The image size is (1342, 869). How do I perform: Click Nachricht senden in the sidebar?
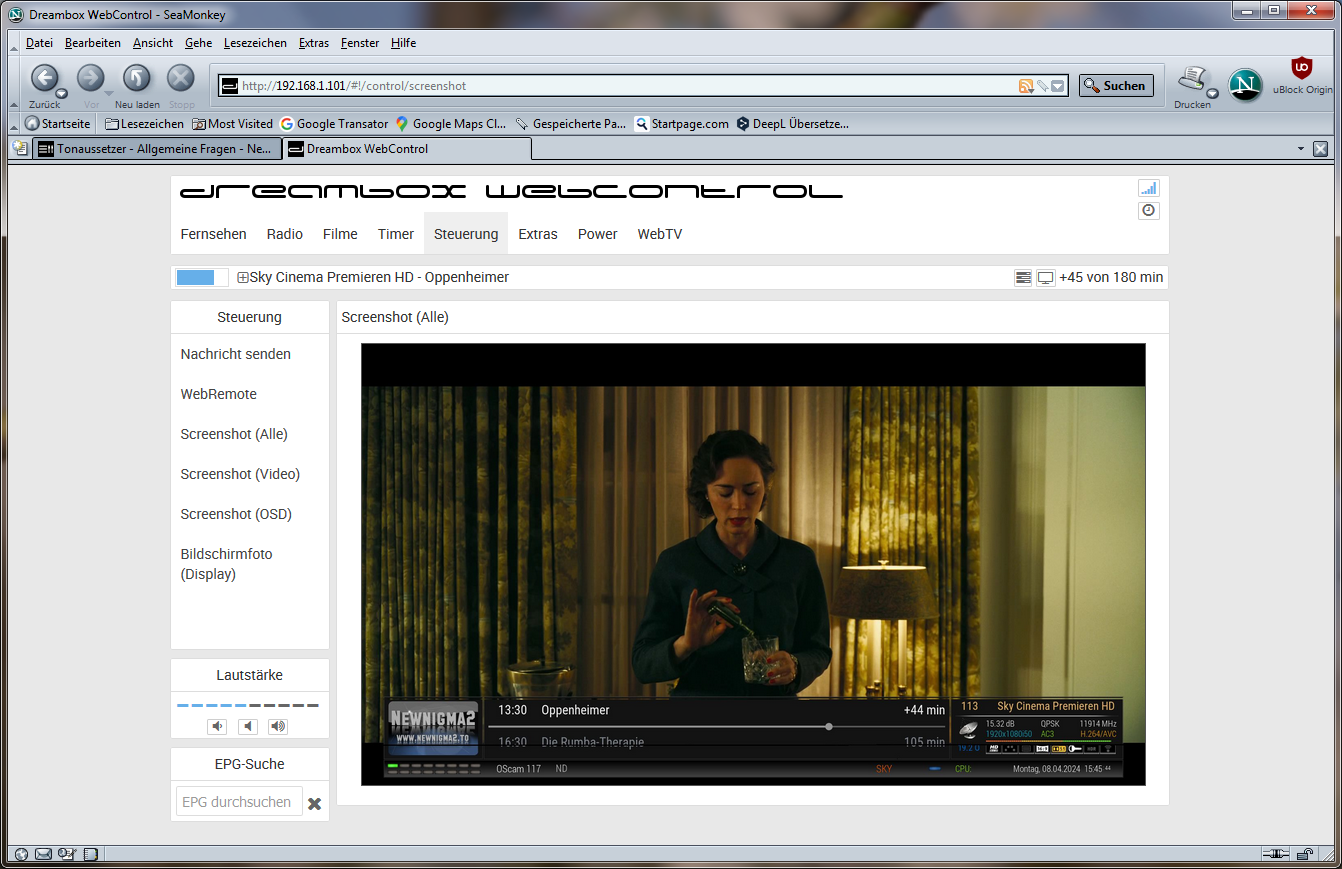coord(236,354)
